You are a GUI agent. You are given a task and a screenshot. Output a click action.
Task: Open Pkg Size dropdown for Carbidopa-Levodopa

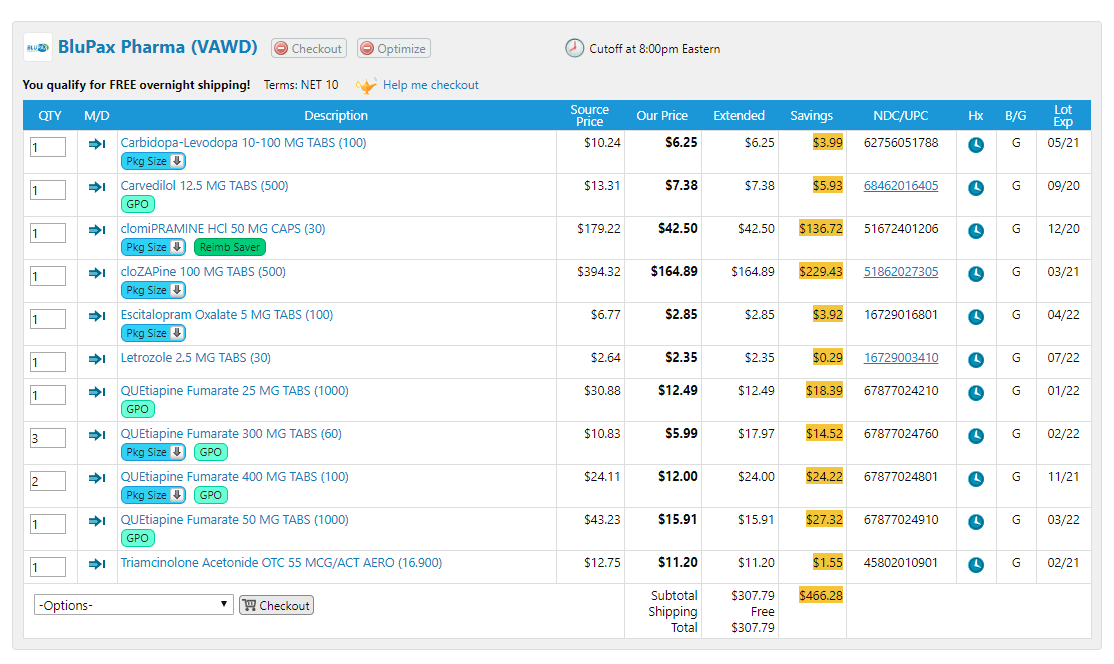pos(153,161)
